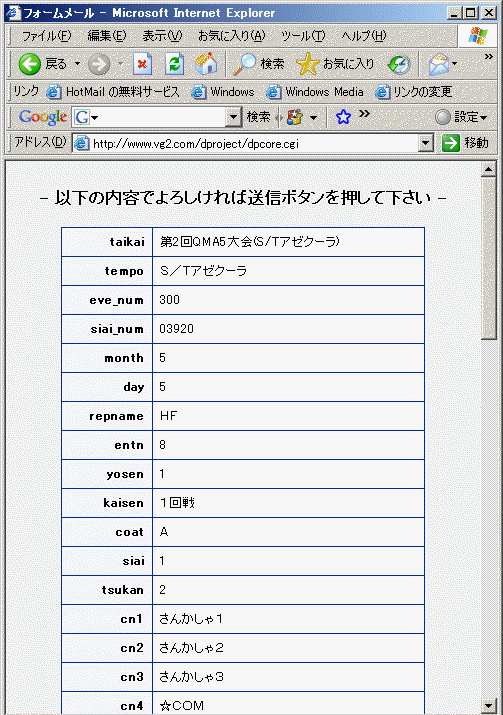Open the ツール(T) menu
This screenshot has height=715, width=503.
tap(303, 36)
